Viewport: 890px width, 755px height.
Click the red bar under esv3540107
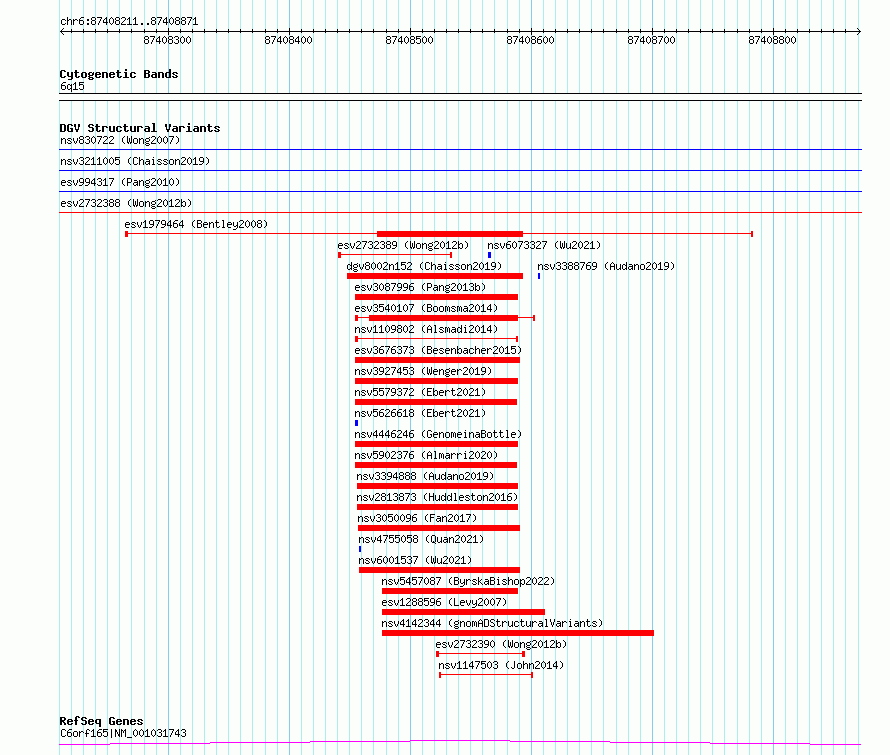point(443,318)
